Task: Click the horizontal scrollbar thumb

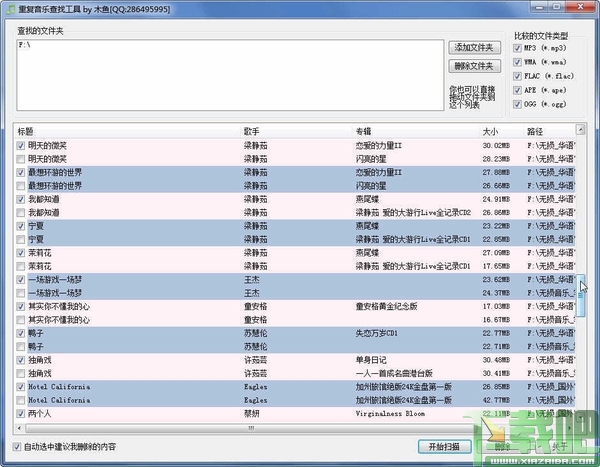Action: [250, 428]
